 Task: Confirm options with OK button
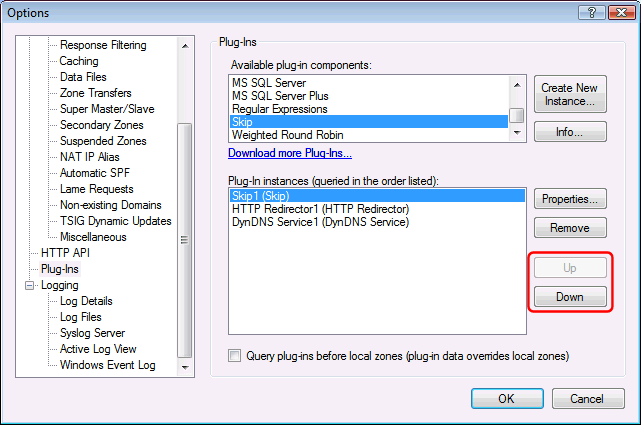click(x=507, y=398)
